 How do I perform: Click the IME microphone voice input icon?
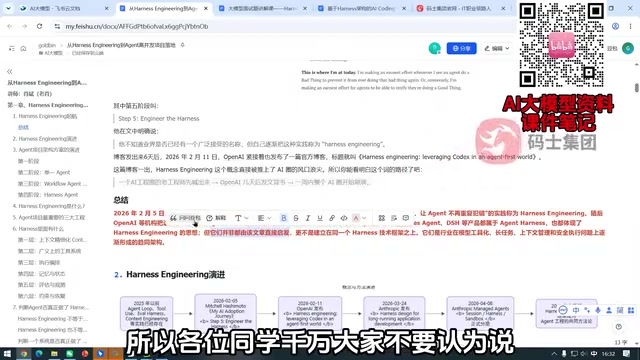click(x=598, y=311)
